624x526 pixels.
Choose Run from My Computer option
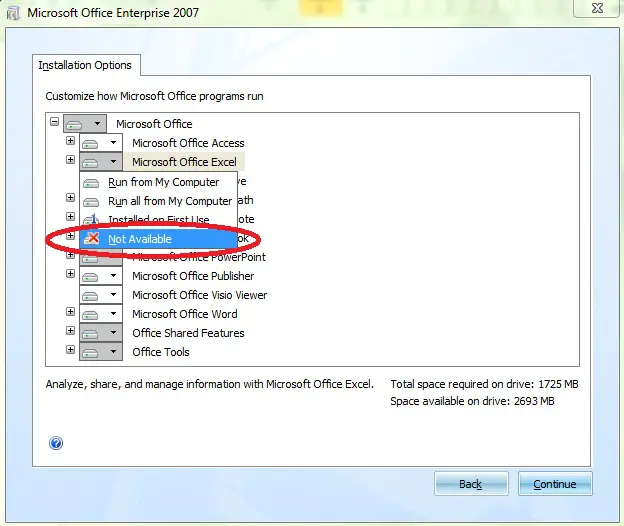click(x=158, y=182)
